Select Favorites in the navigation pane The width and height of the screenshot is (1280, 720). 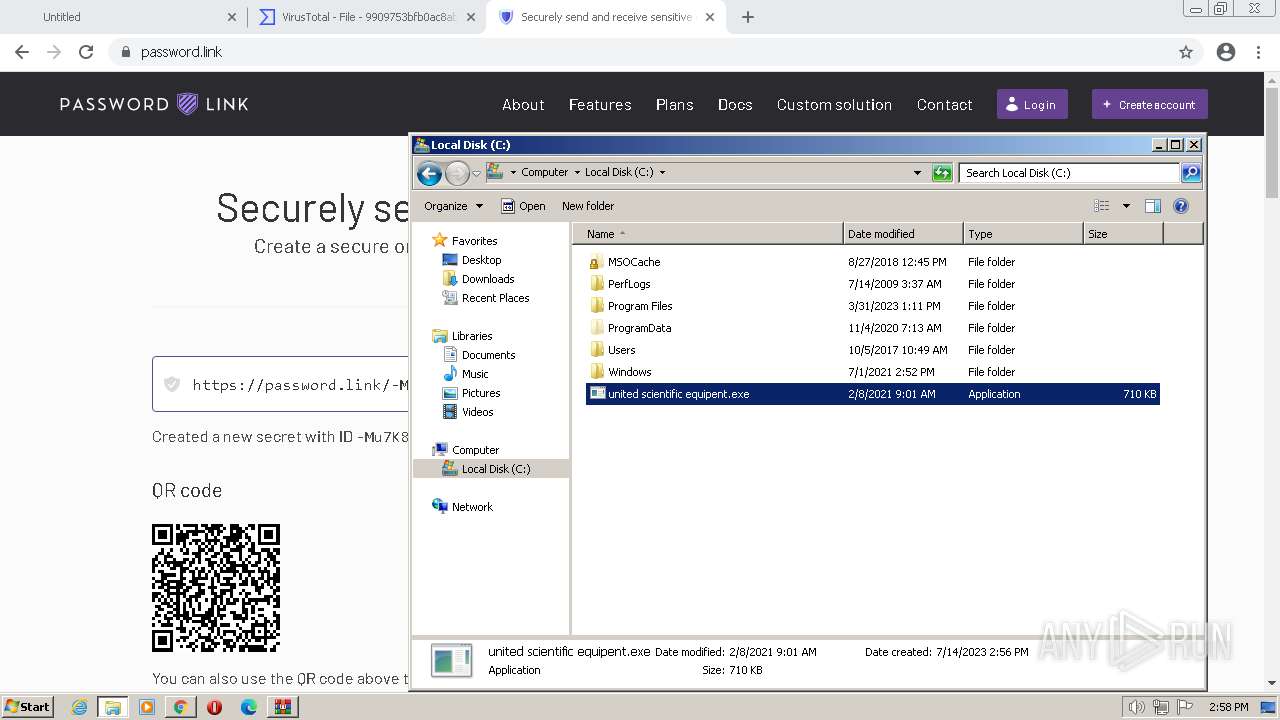(474, 241)
